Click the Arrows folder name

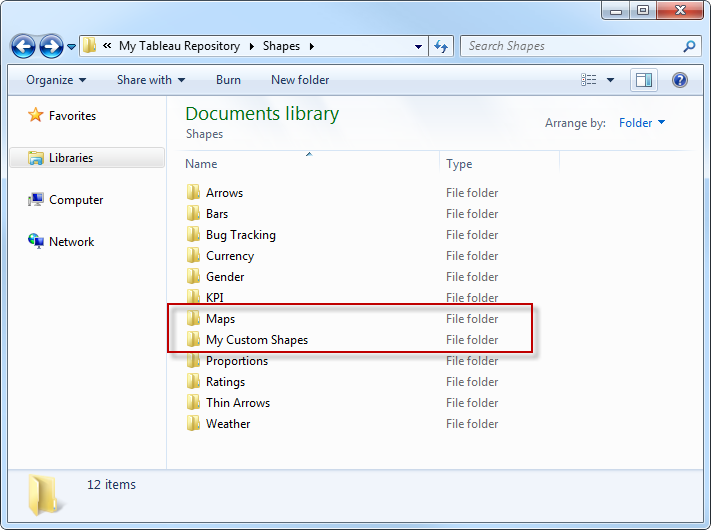(224, 193)
